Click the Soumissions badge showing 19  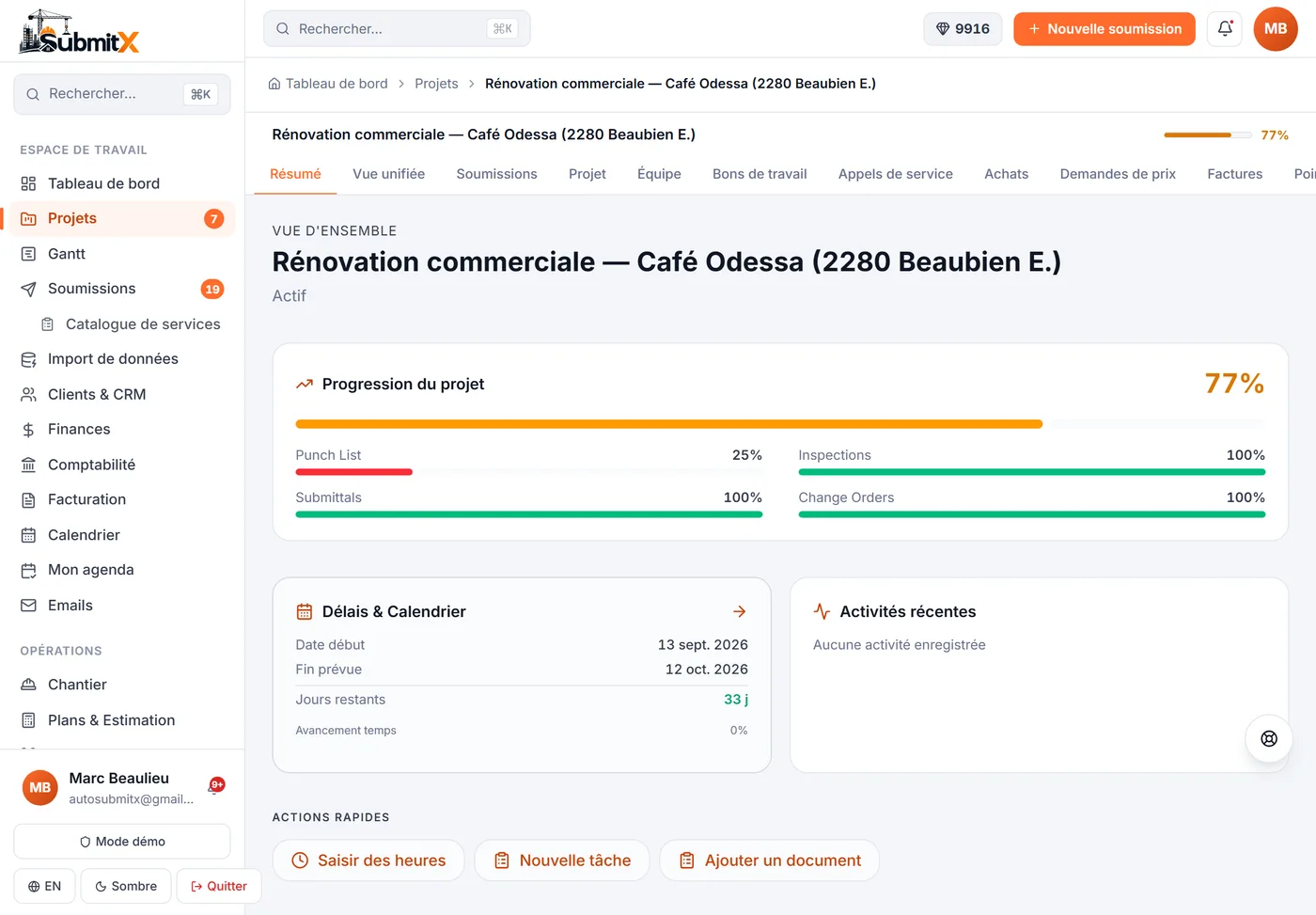[x=212, y=290]
